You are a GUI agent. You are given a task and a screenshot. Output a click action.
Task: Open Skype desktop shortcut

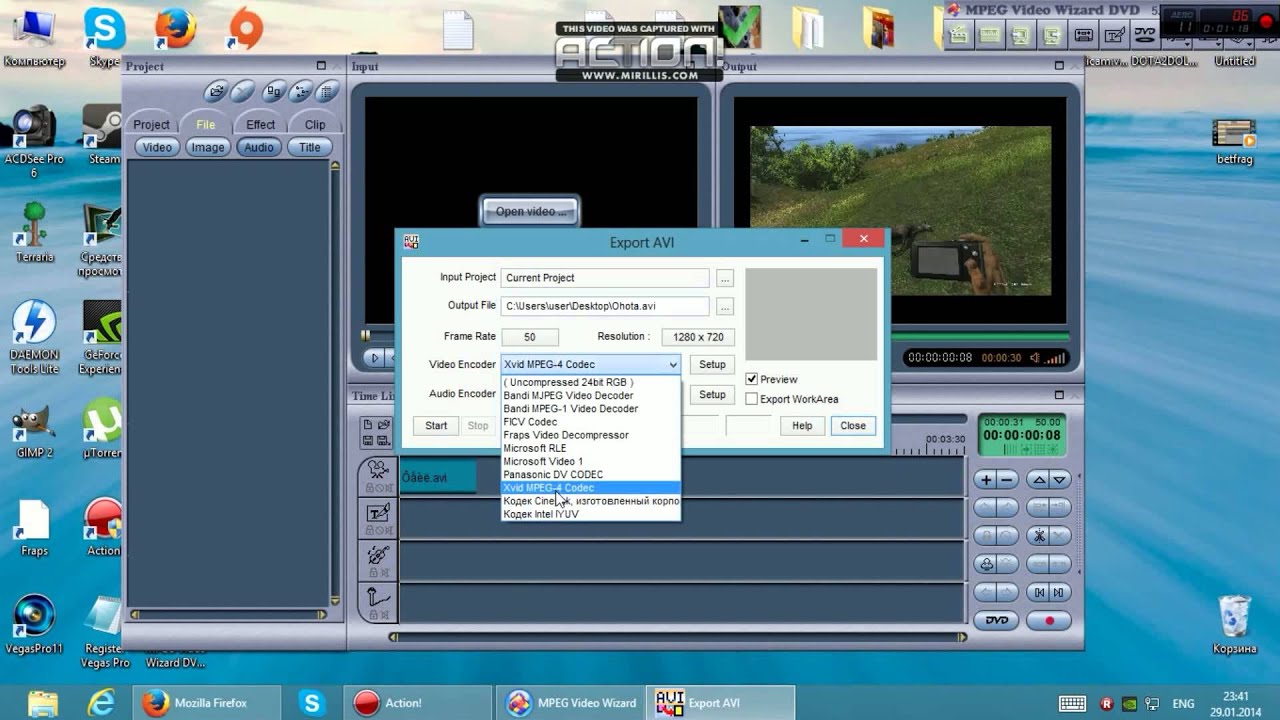tap(105, 36)
